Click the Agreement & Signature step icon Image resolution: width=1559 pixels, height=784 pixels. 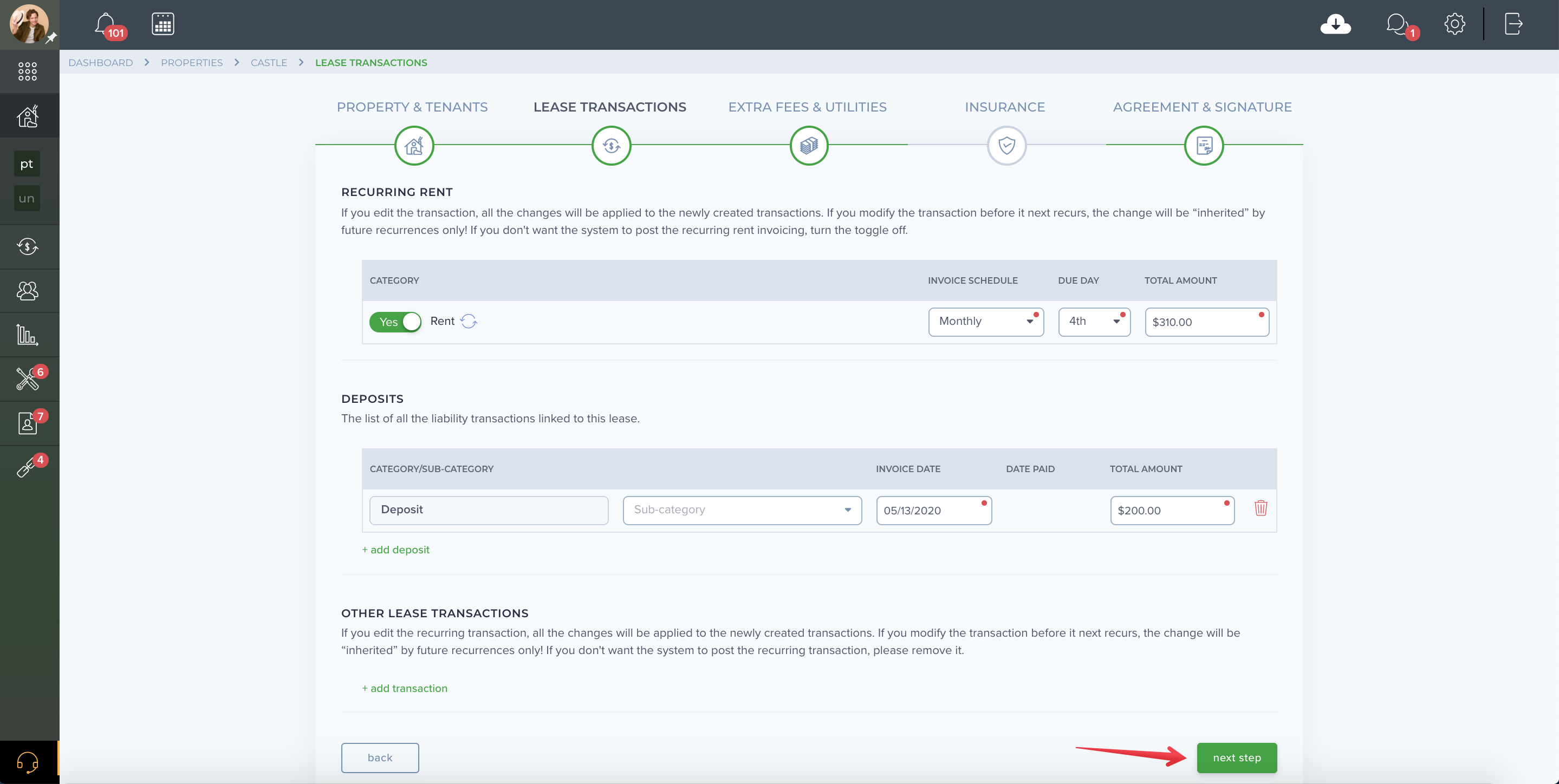coord(1204,145)
